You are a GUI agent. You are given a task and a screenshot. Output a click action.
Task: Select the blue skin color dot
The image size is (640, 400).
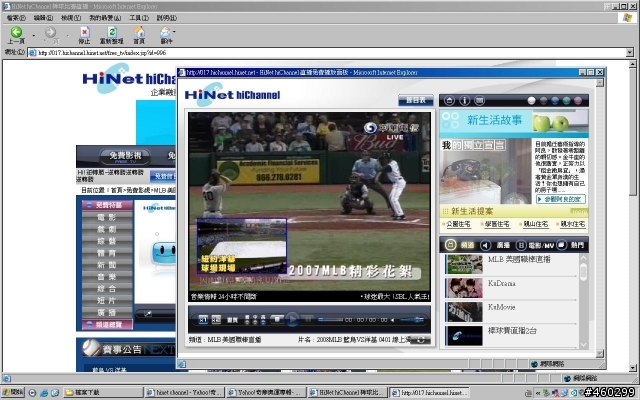[555, 100]
